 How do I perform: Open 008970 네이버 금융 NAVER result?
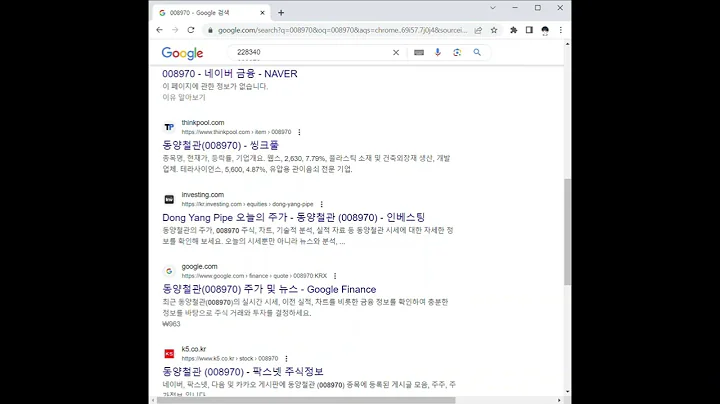pos(230,74)
